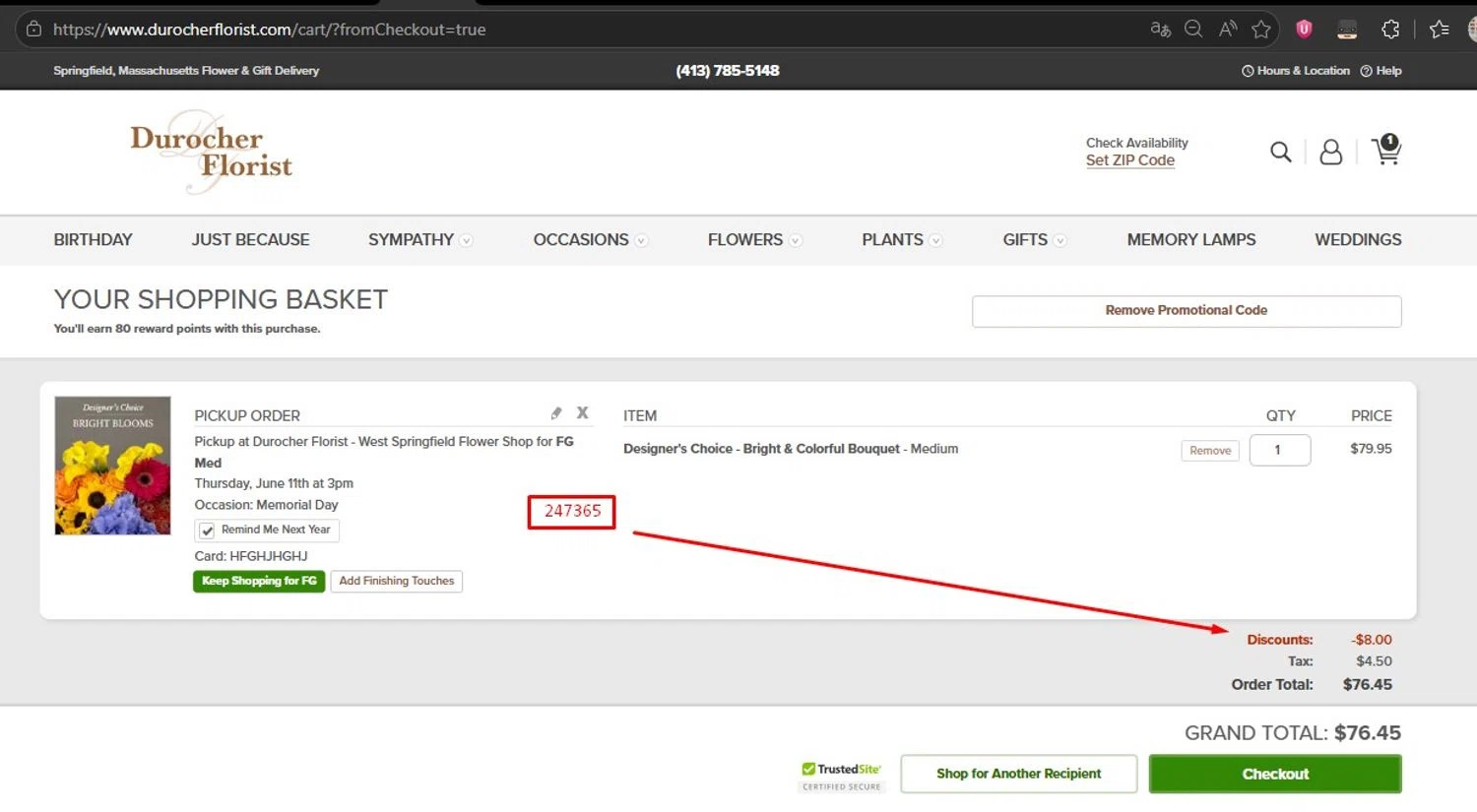Image resolution: width=1477 pixels, height=812 pixels.
Task: Expand the Gifts menu arrow
Action: [1060, 240]
